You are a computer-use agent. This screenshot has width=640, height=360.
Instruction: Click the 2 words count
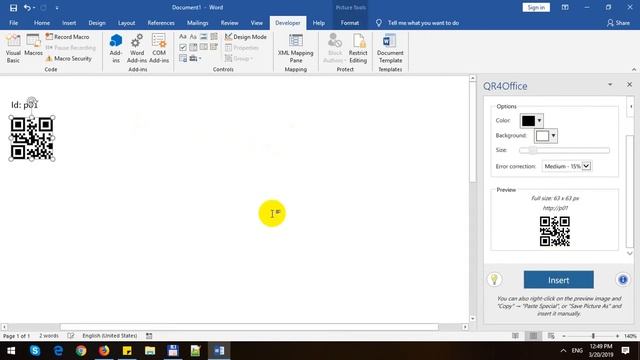pos(49,336)
